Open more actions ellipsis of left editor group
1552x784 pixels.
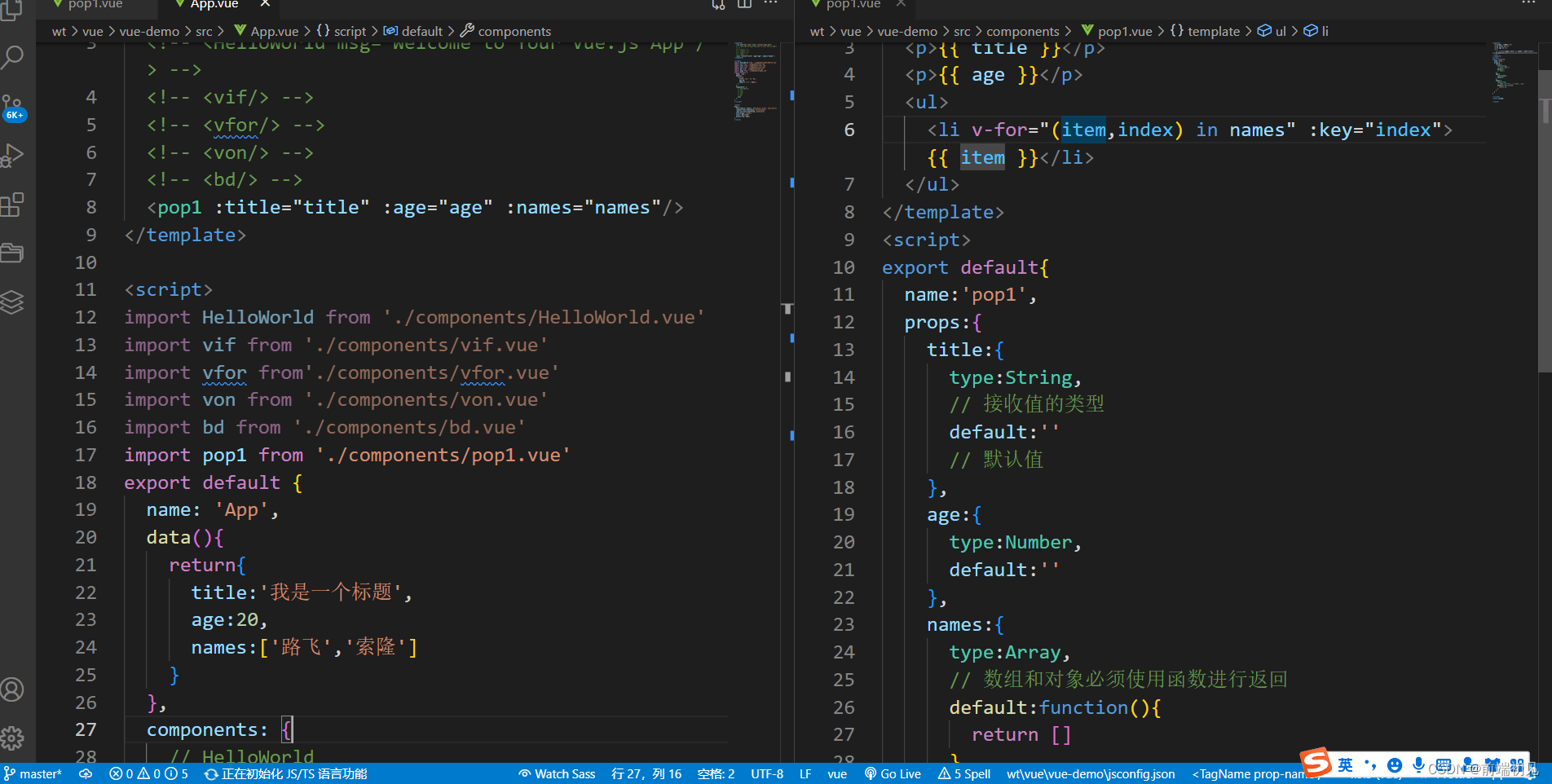pyautogui.click(x=770, y=4)
